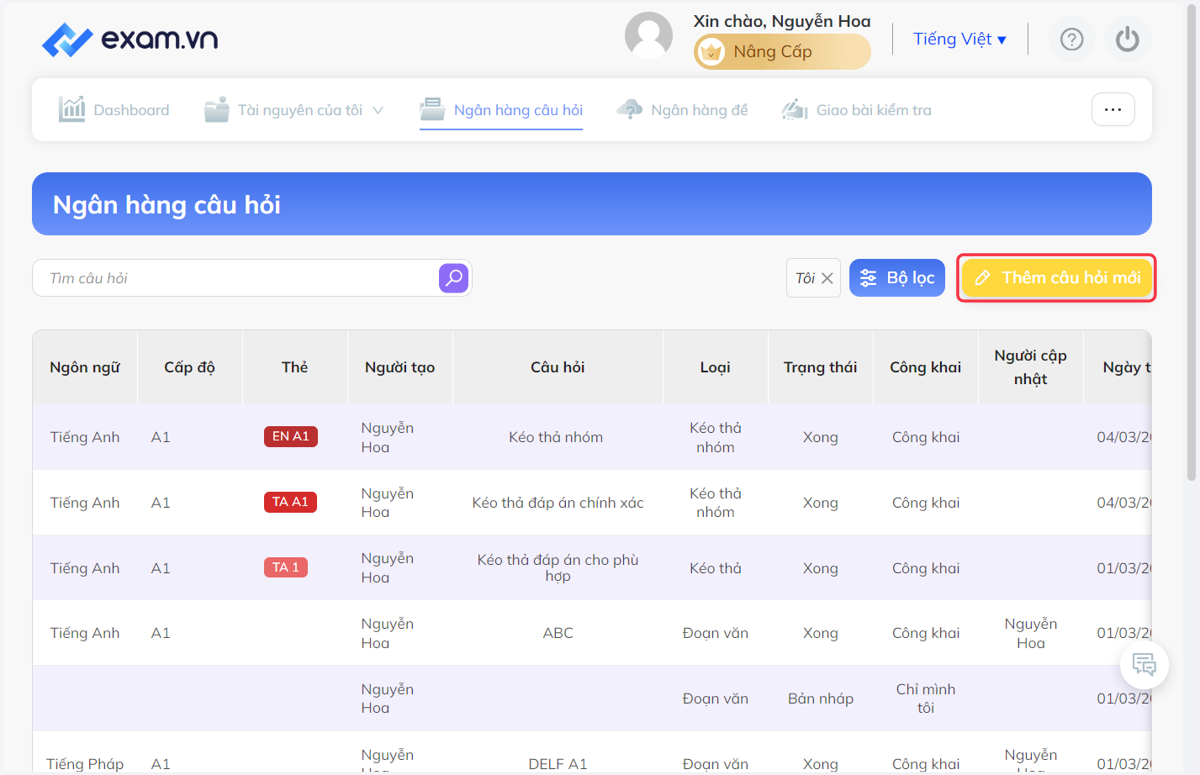
Task: Click the Ngân hàng câu hỏi icon
Action: tap(432, 109)
